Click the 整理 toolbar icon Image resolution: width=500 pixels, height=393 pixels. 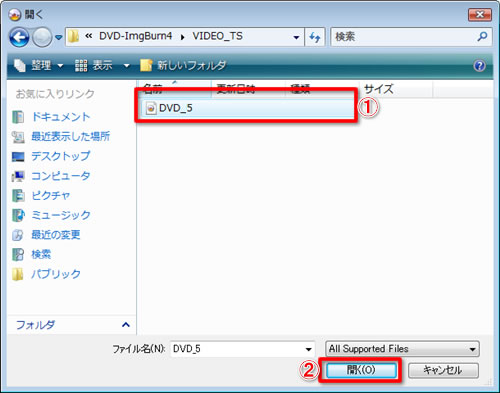(x=20, y=65)
